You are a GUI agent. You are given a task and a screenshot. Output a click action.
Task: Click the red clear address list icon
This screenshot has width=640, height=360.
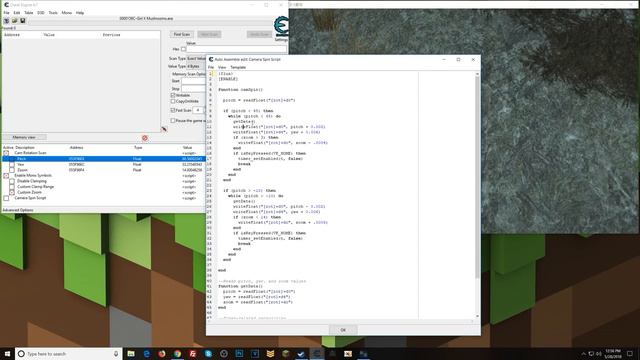coord(144,138)
